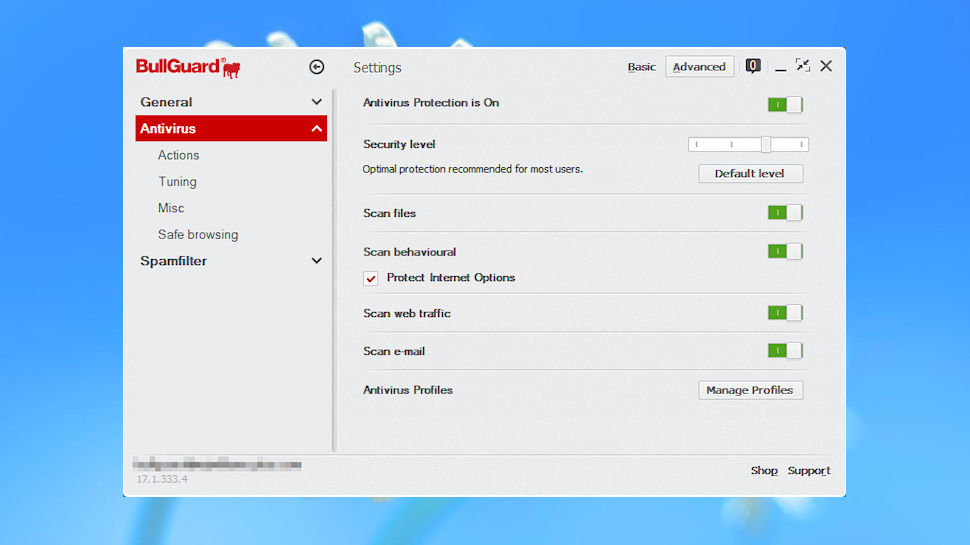Collapse the Antivirus section chevron
This screenshot has height=545, width=970.
[x=317, y=129]
